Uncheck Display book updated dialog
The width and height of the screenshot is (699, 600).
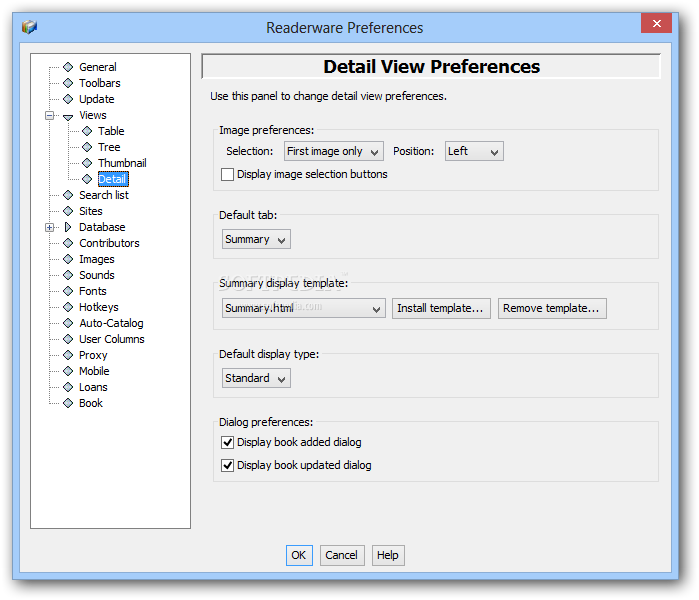[227, 465]
